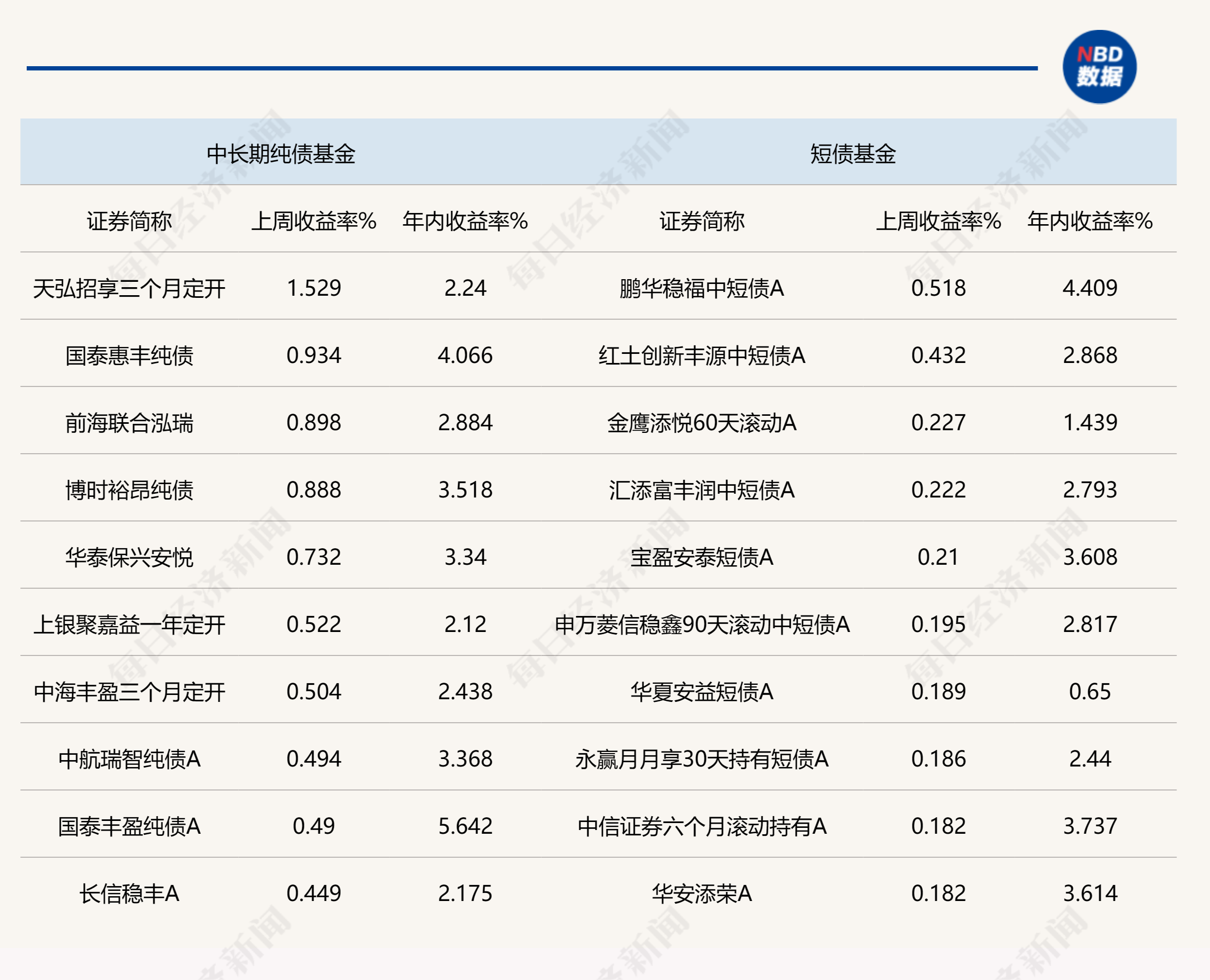Click the 2.884 value
Screen dimensions: 1210x980
(x=465, y=422)
